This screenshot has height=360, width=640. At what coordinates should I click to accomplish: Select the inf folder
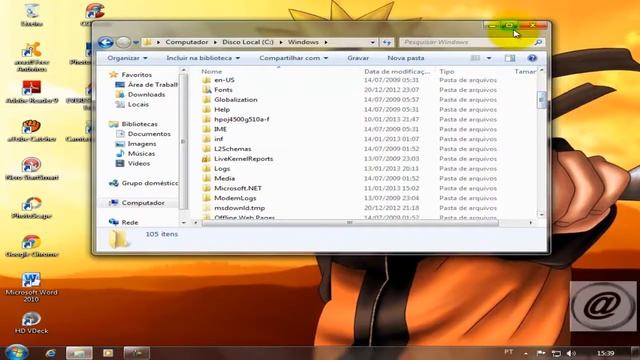(219, 139)
